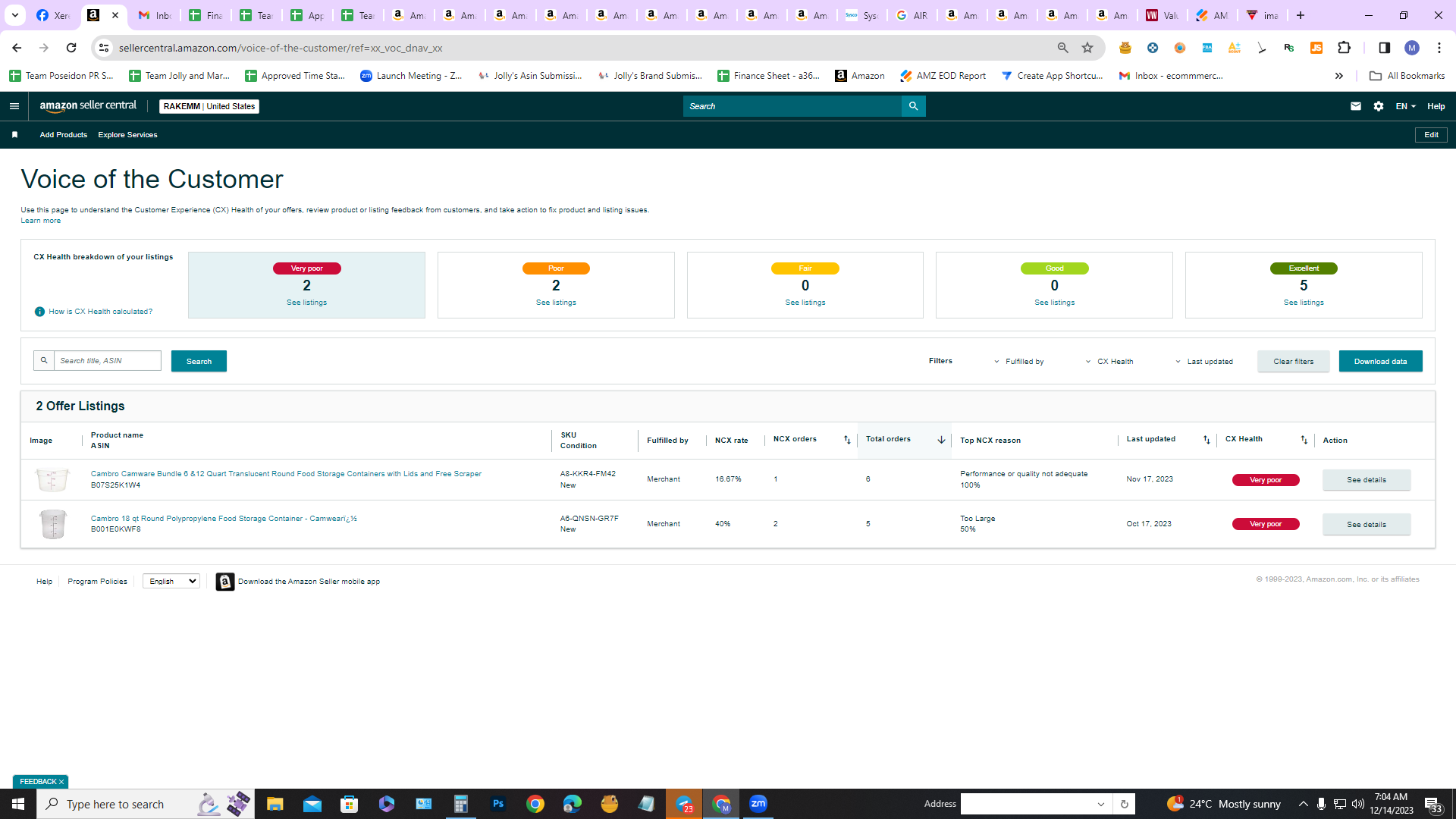Open Very poor listings card

(x=306, y=285)
